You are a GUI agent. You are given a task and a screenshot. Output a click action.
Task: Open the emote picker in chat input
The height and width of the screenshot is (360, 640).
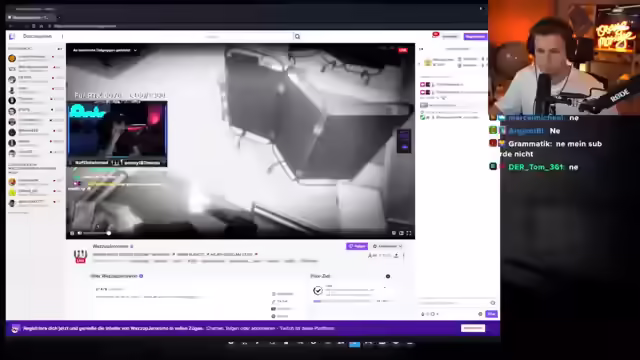(493, 303)
